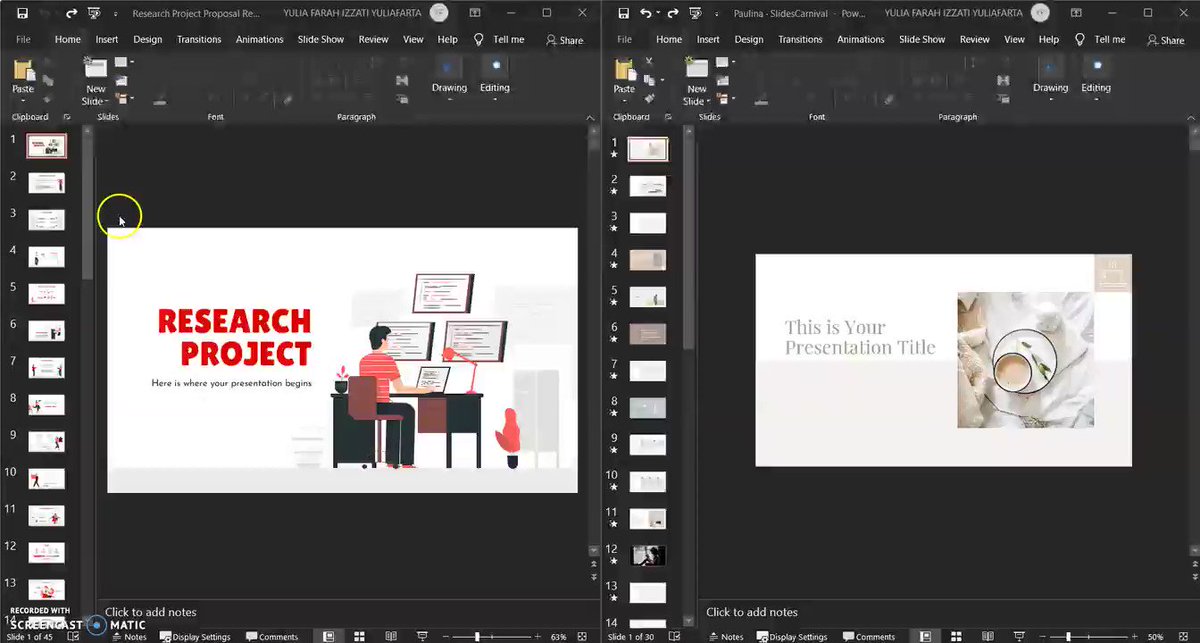1200x643 pixels.
Task: Expand Undo history dropdown in right window
Action: pyautogui.click(x=658, y=14)
